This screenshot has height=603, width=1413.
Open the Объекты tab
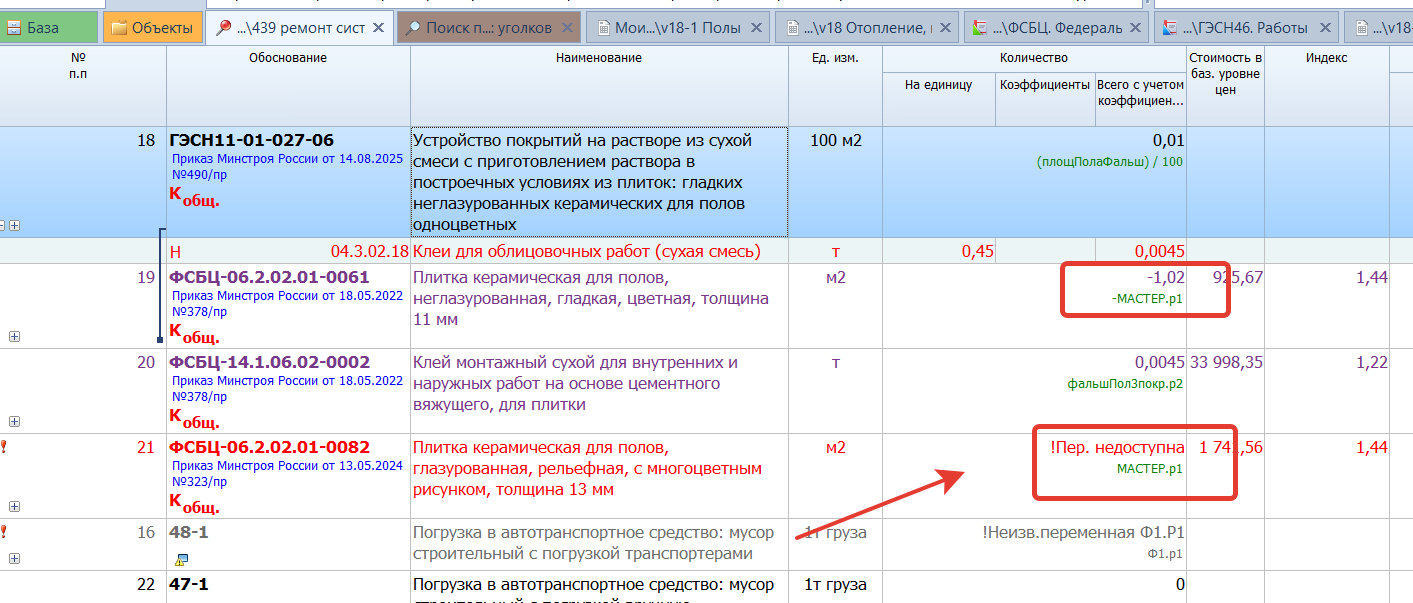pyautogui.click(x=152, y=28)
